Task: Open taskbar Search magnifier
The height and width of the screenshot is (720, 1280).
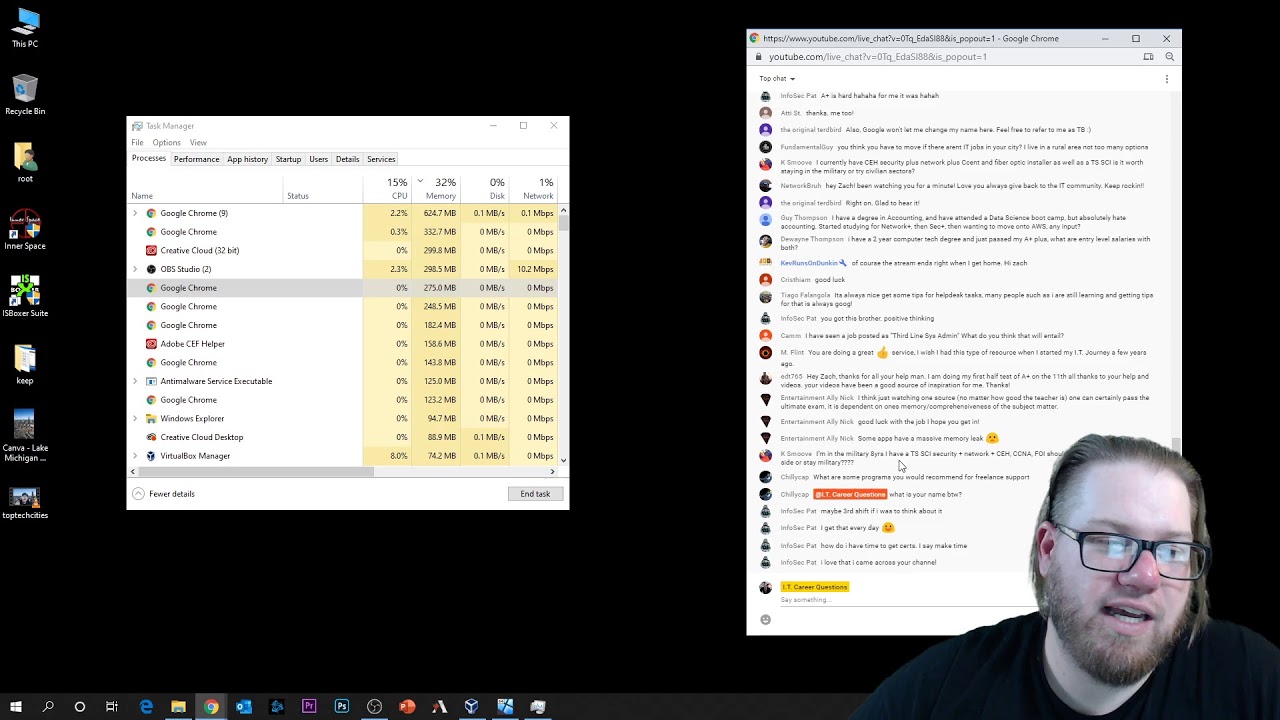Action: point(48,706)
